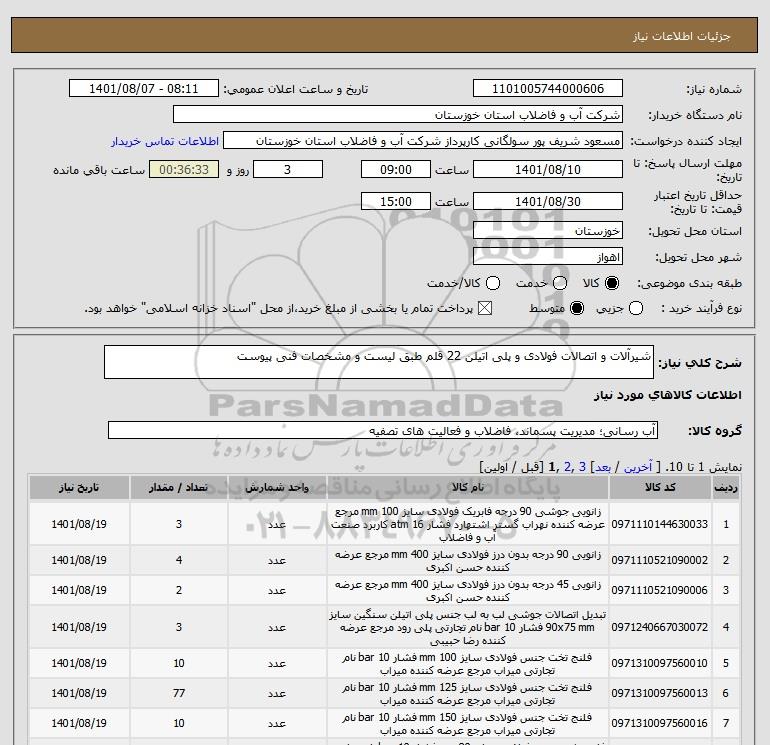This screenshot has width=770, height=745.
Task: Toggle treasury documents payment checkbox
Action: coord(485,308)
